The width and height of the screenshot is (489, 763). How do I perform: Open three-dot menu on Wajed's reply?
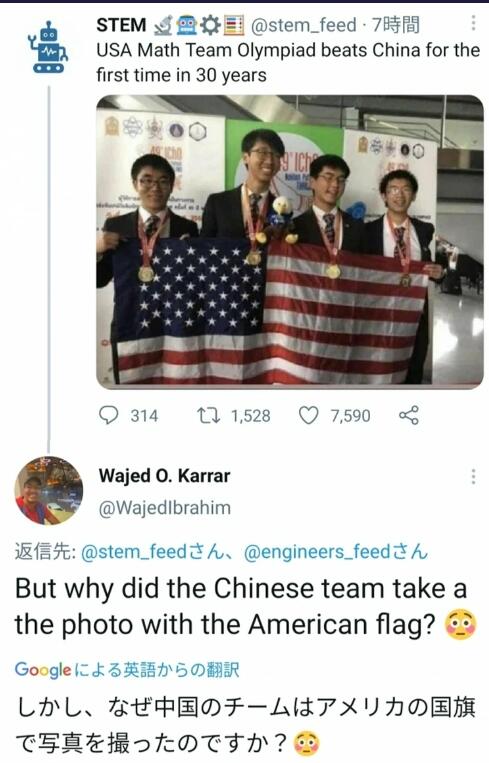click(473, 476)
